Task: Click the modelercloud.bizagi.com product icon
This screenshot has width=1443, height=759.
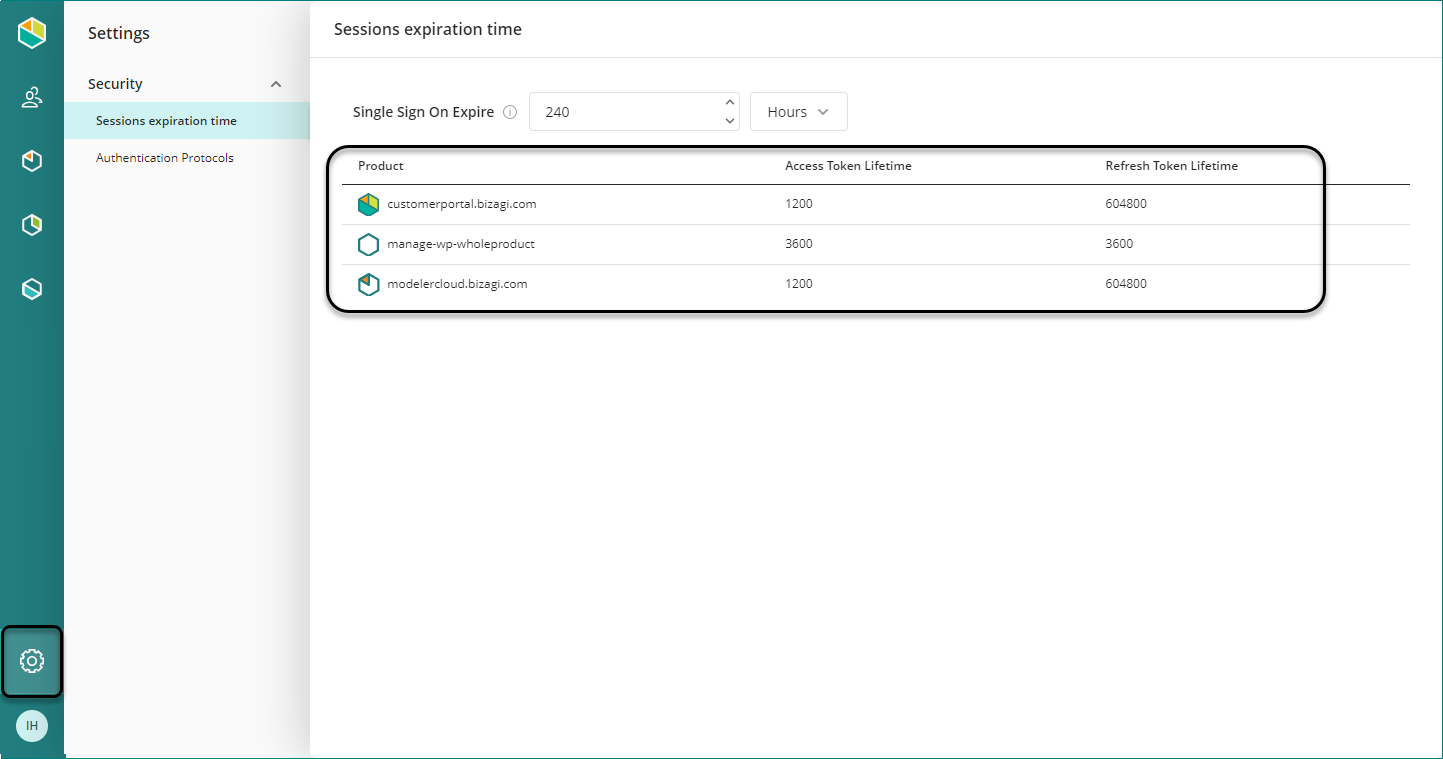Action: coord(369,284)
